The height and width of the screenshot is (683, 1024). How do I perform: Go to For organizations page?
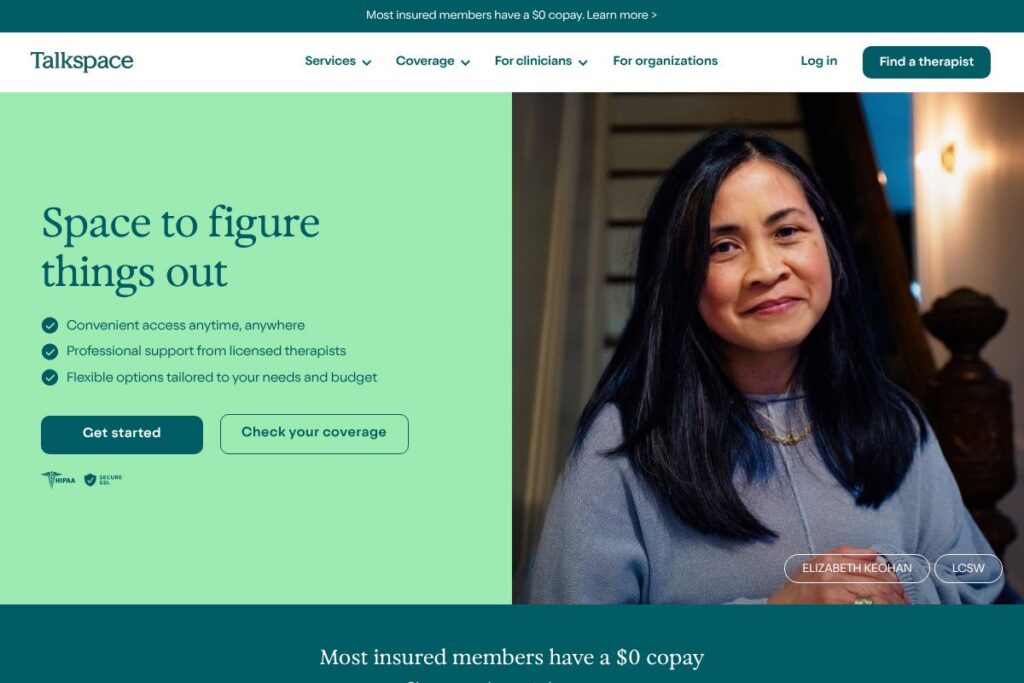click(x=665, y=61)
